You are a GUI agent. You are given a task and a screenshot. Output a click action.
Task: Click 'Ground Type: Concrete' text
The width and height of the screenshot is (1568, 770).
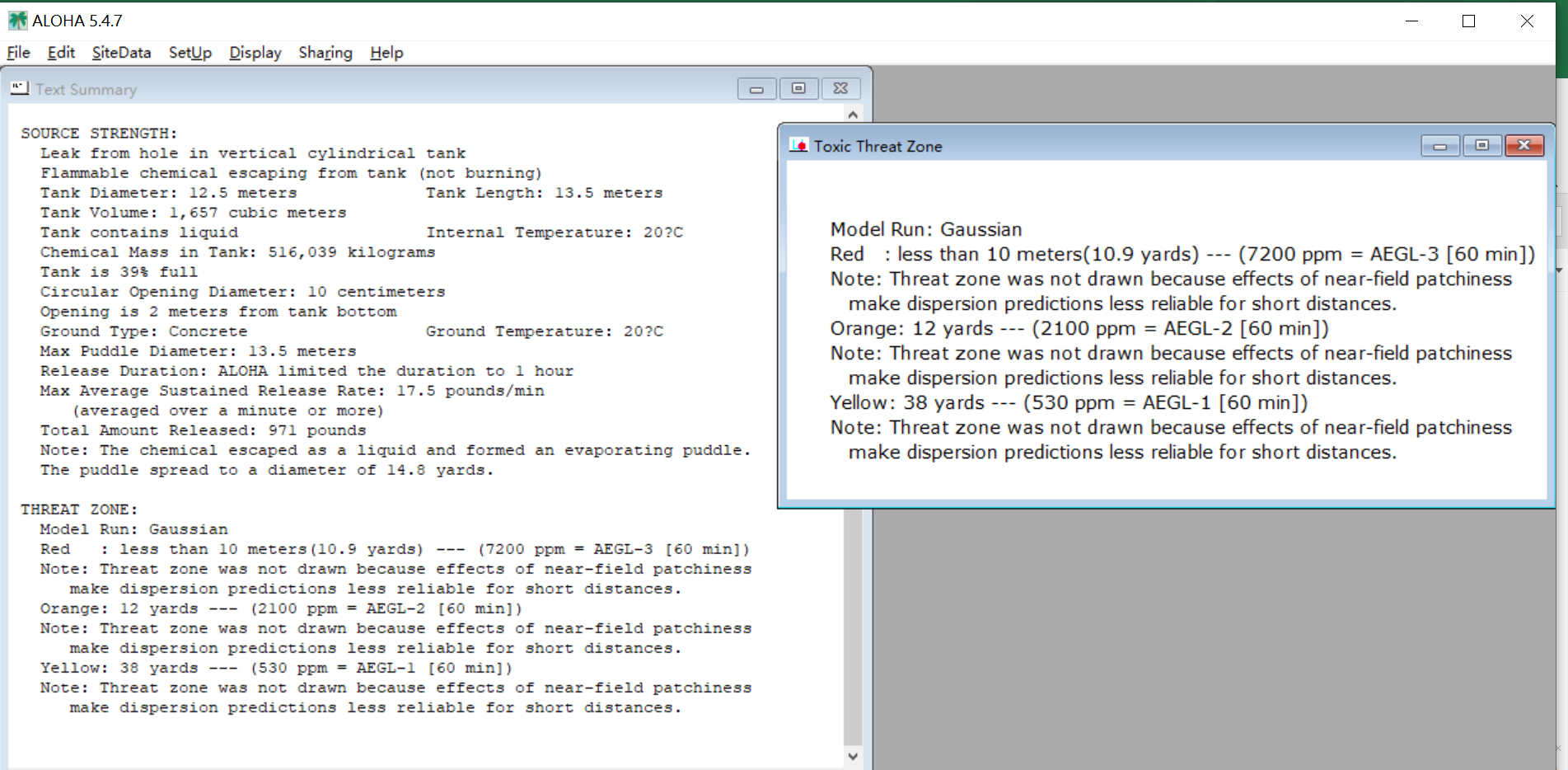click(144, 331)
